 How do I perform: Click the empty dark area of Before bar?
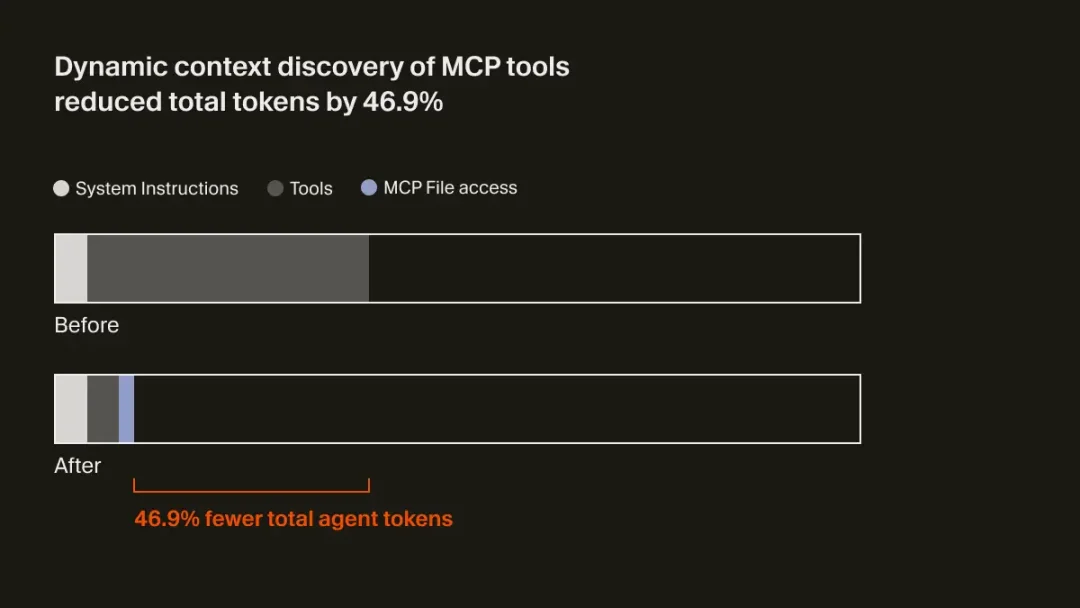pyautogui.click(x=614, y=268)
